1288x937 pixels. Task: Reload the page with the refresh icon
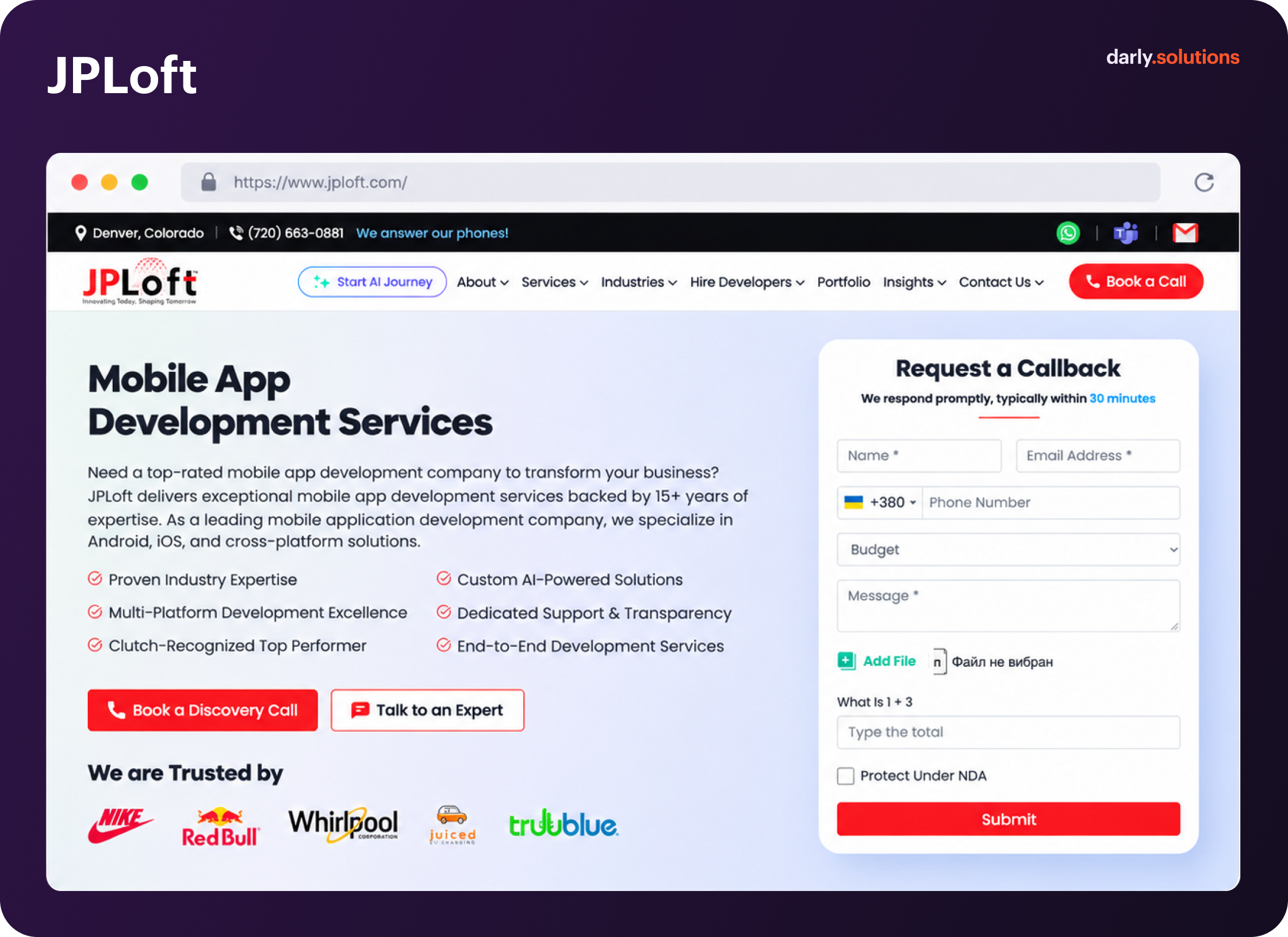(x=1203, y=182)
